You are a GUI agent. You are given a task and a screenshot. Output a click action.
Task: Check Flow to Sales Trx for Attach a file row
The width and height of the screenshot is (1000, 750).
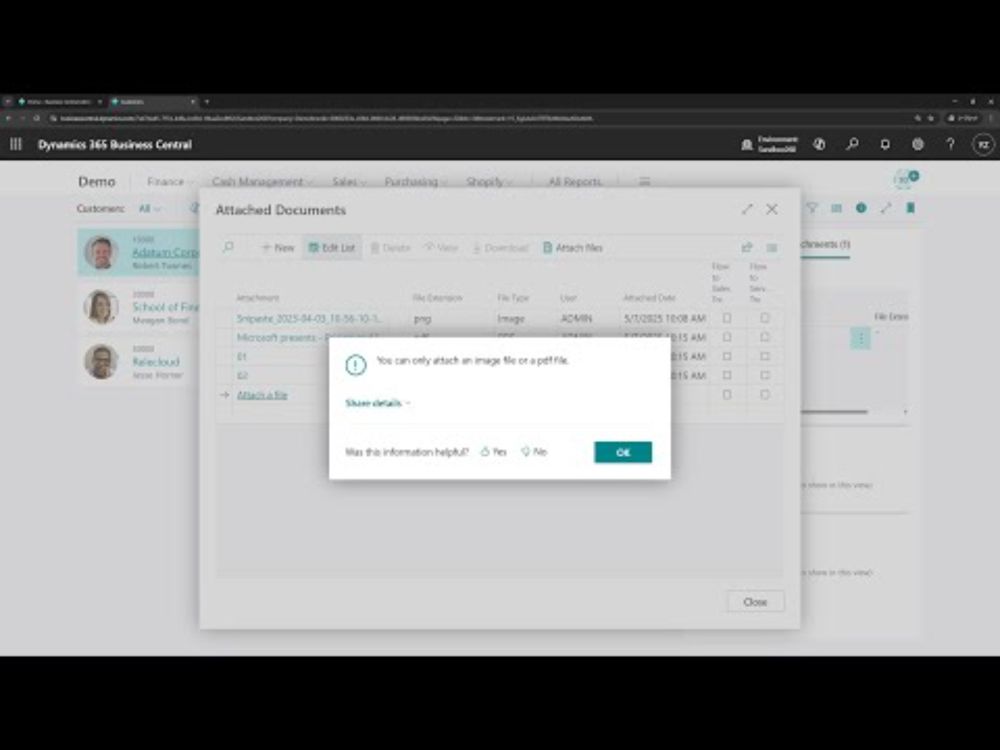pyautogui.click(x=727, y=395)
